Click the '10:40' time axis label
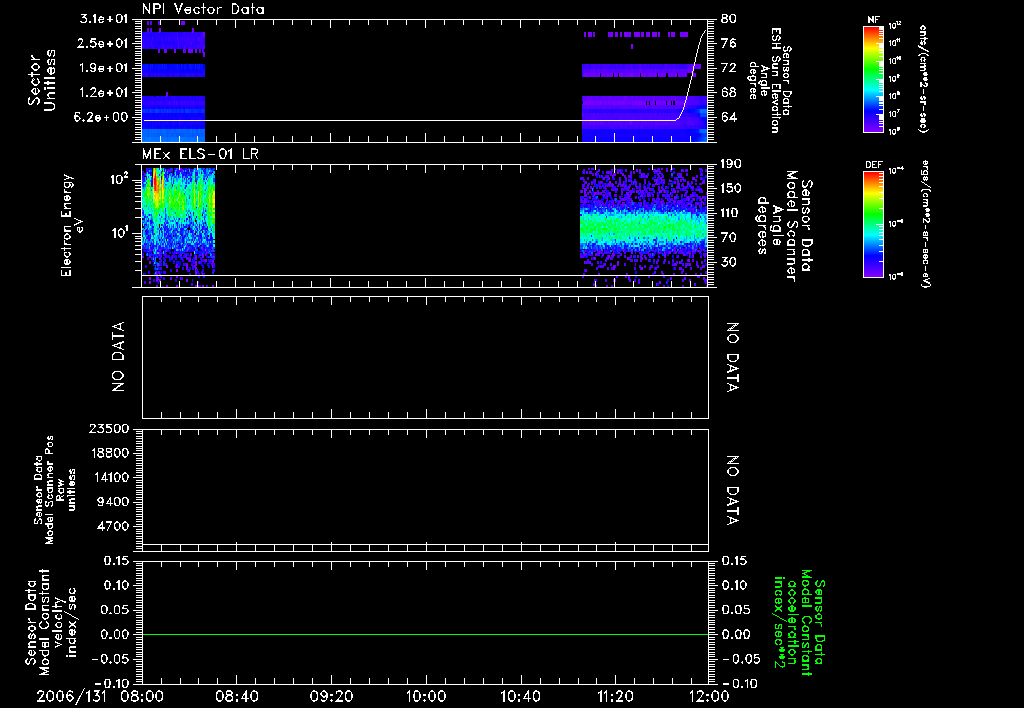Image resolution: width=1024 pixels, height=708 pixels. tap(520, 696)
